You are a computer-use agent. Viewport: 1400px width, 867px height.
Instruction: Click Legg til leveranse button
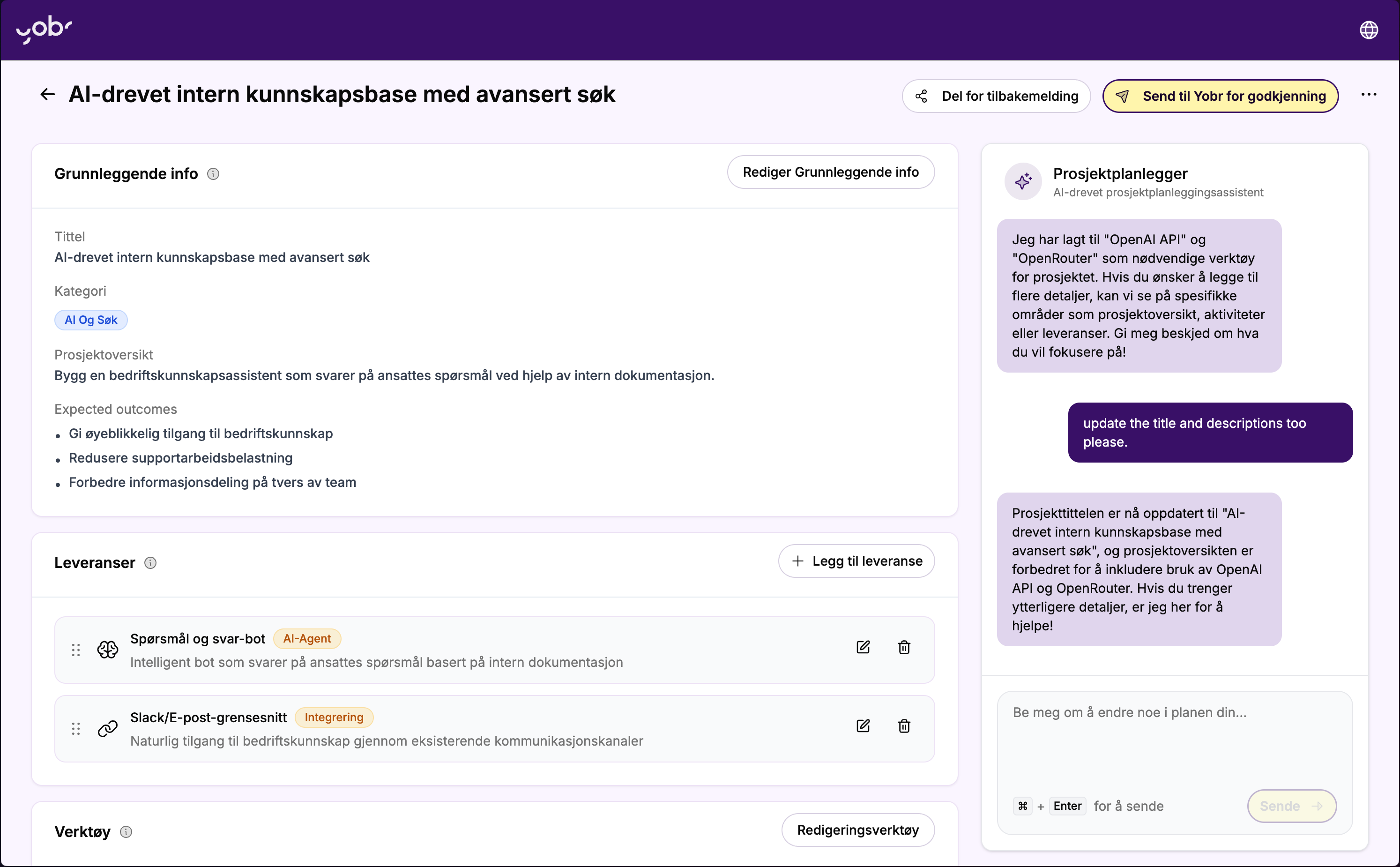(856, 561)
